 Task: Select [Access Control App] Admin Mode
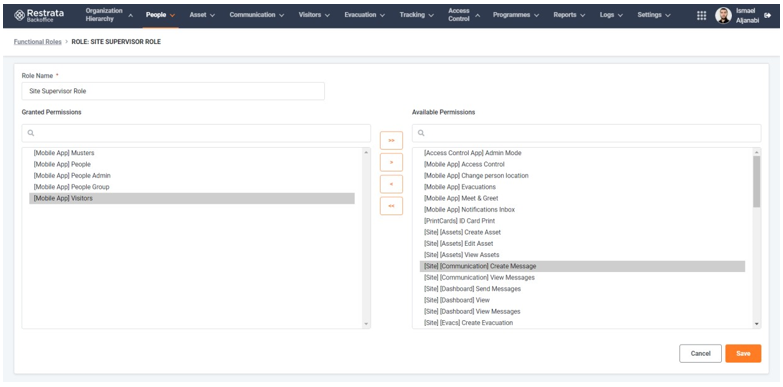click(582, 153)
